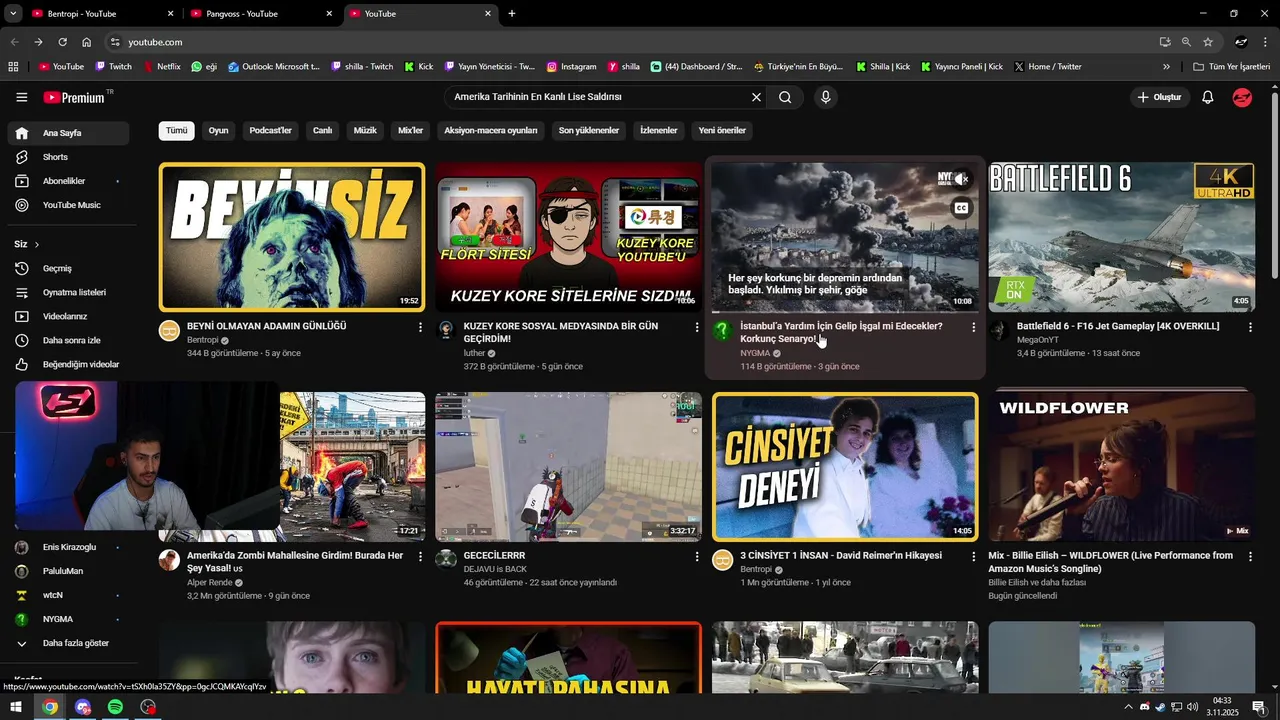The width and height of the screenshot is (1280, 720).
Task: Open options for 3 CİNSİYET 1 İNSAN video
Action: [973, 556]
